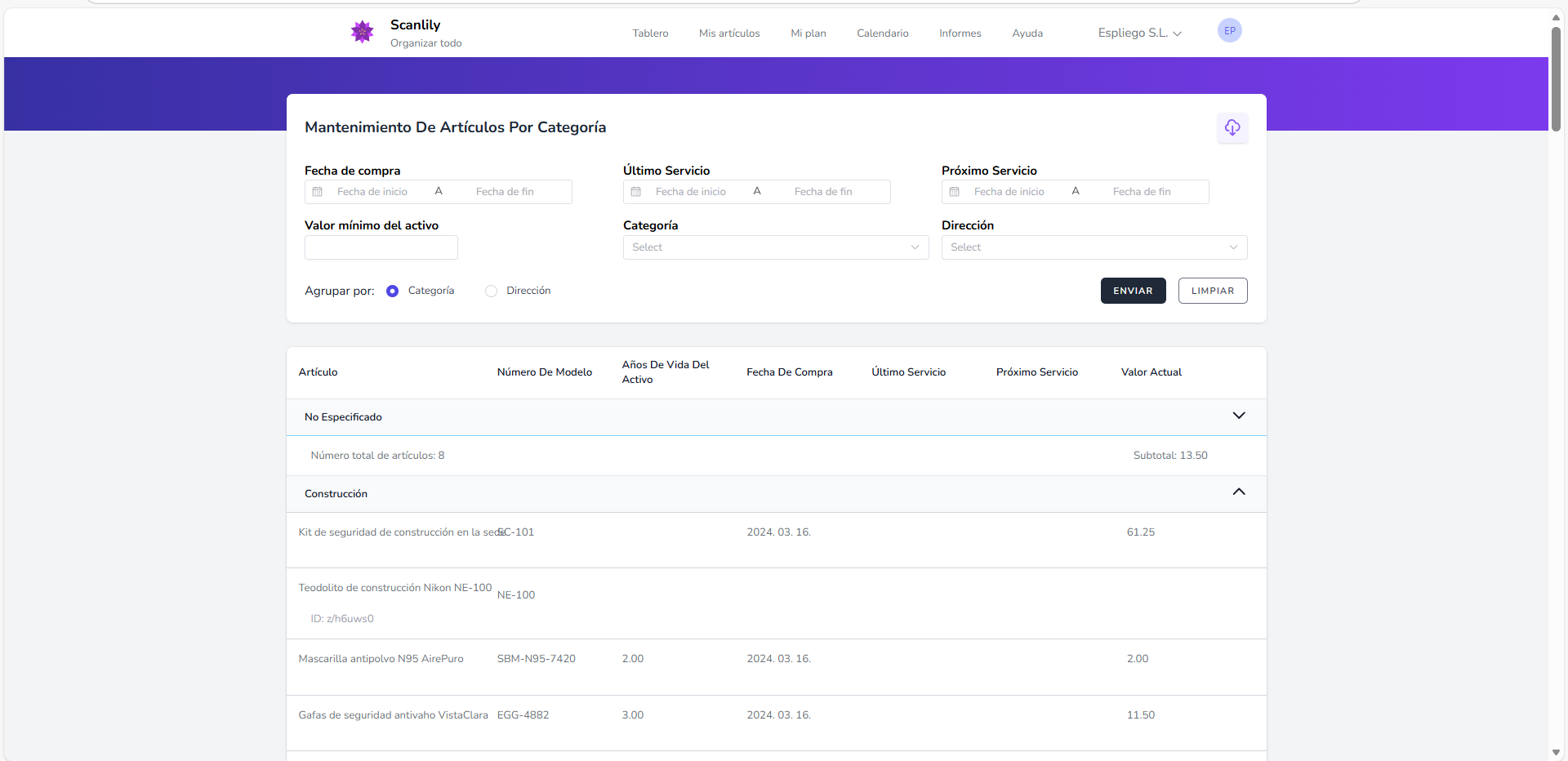Open the Categoría select dropdown

pyautogui.click(x=775, y=247)
